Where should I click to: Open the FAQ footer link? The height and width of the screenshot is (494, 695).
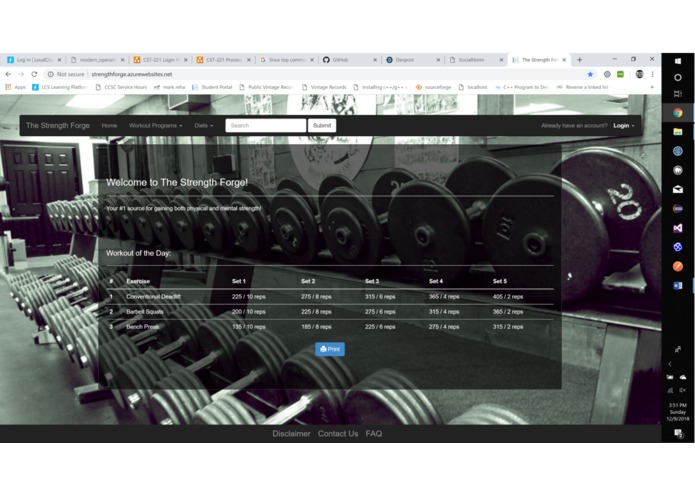374,434
